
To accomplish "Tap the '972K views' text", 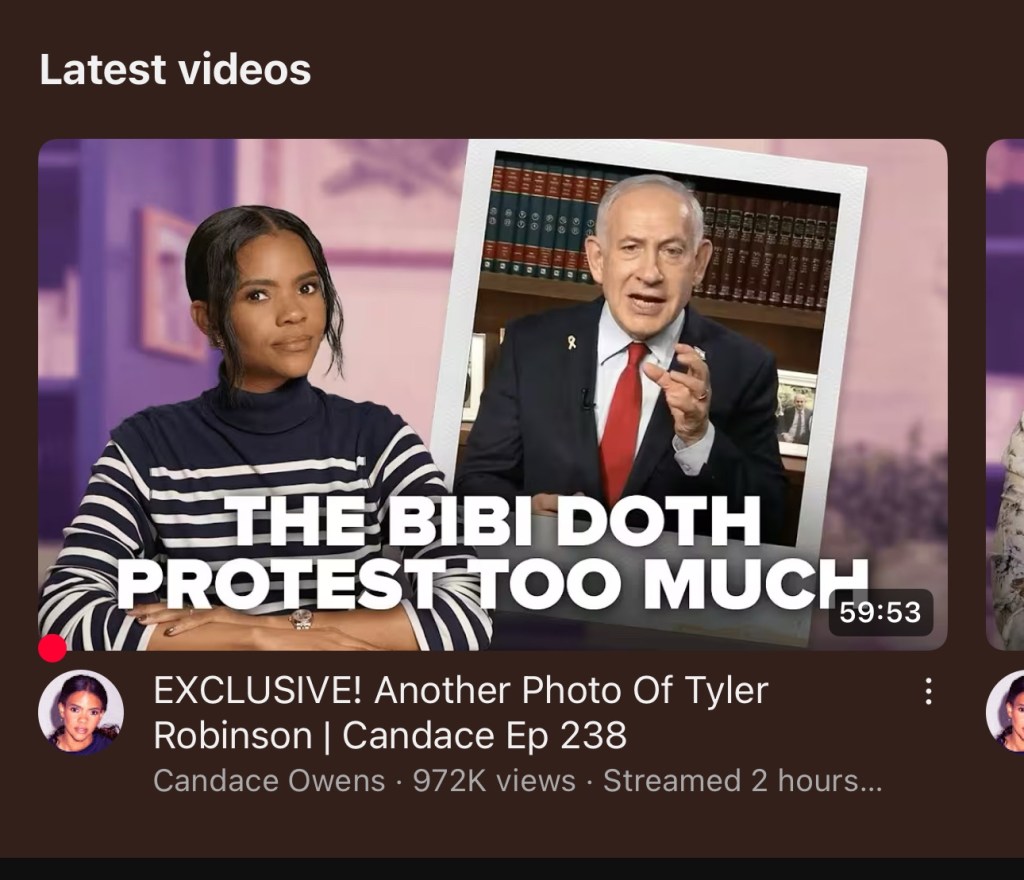I will click(494, 781).
